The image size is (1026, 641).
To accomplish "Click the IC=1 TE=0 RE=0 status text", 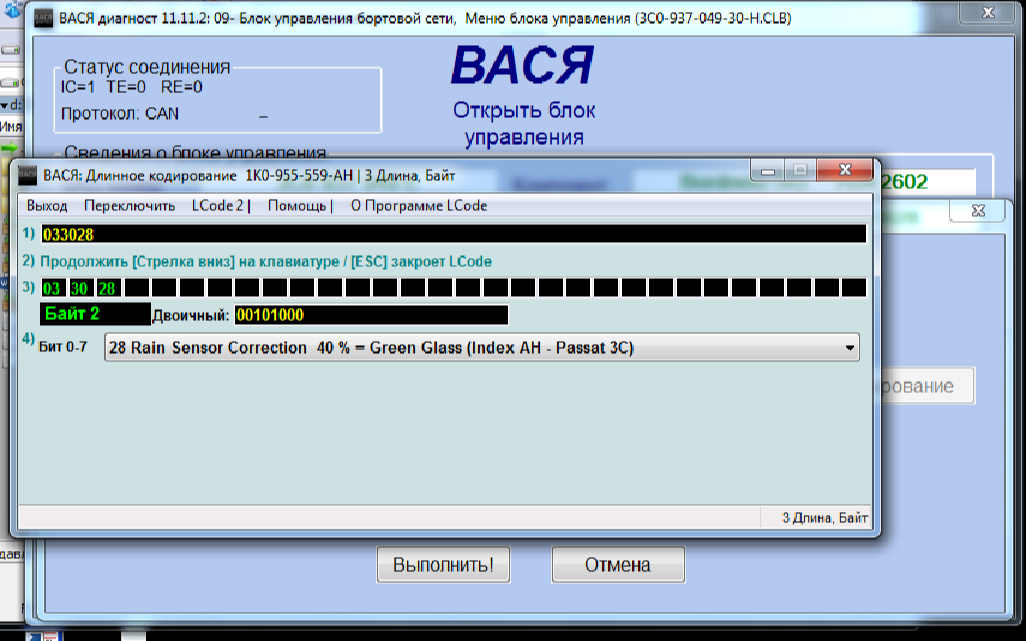I will 132,87.
